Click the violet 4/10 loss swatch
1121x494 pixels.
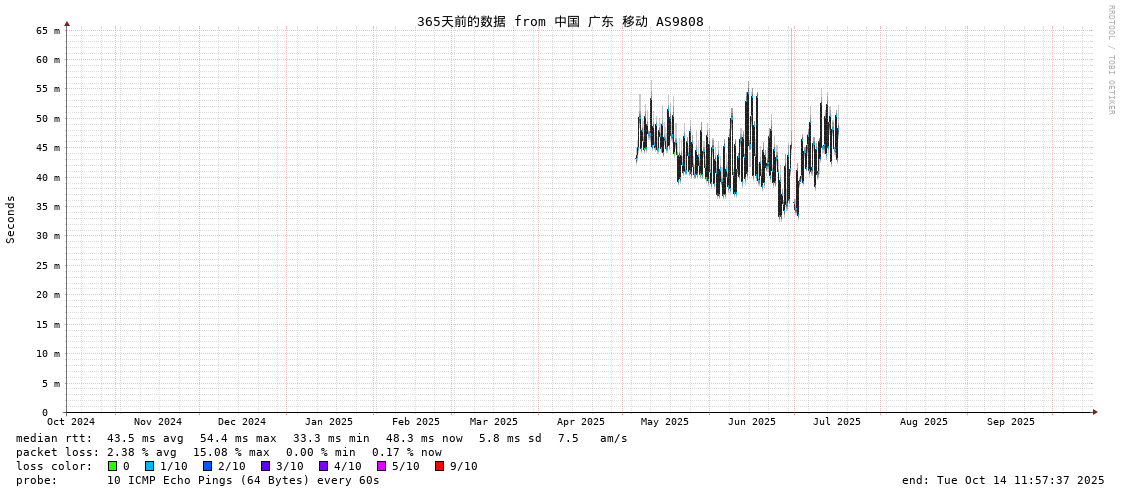point(323,466)
